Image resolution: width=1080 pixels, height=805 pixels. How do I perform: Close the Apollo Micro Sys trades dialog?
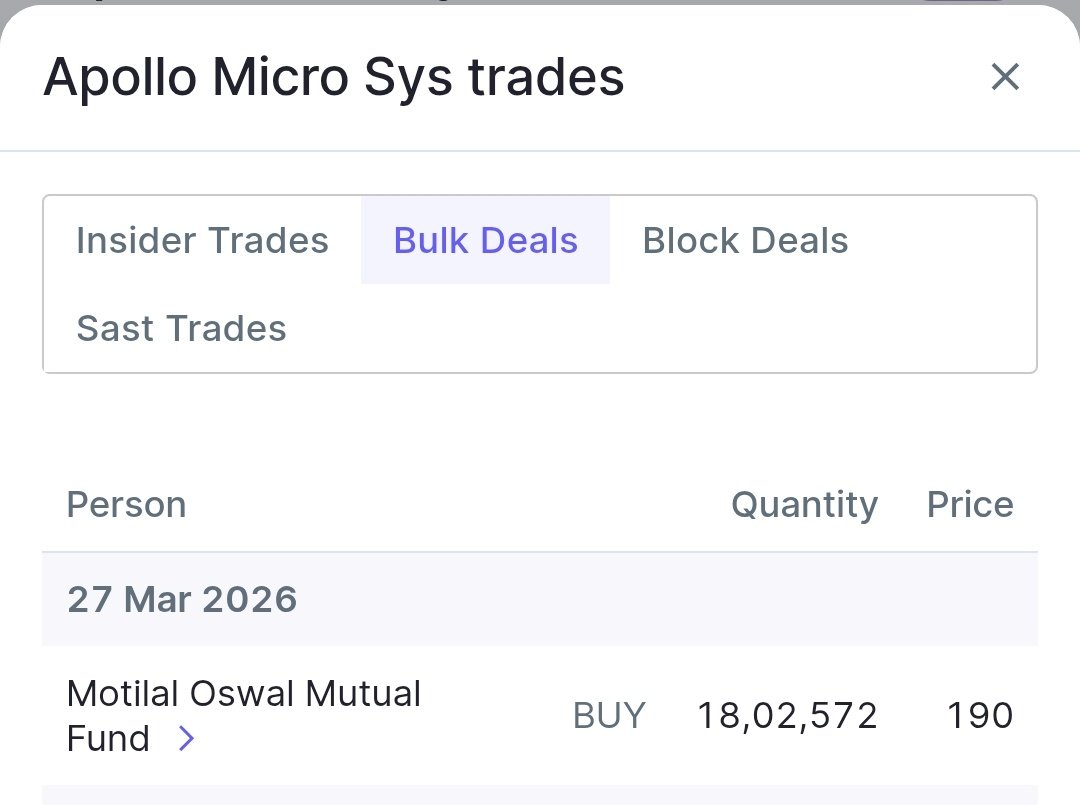pyautogui.click(x=1004, y=77)
